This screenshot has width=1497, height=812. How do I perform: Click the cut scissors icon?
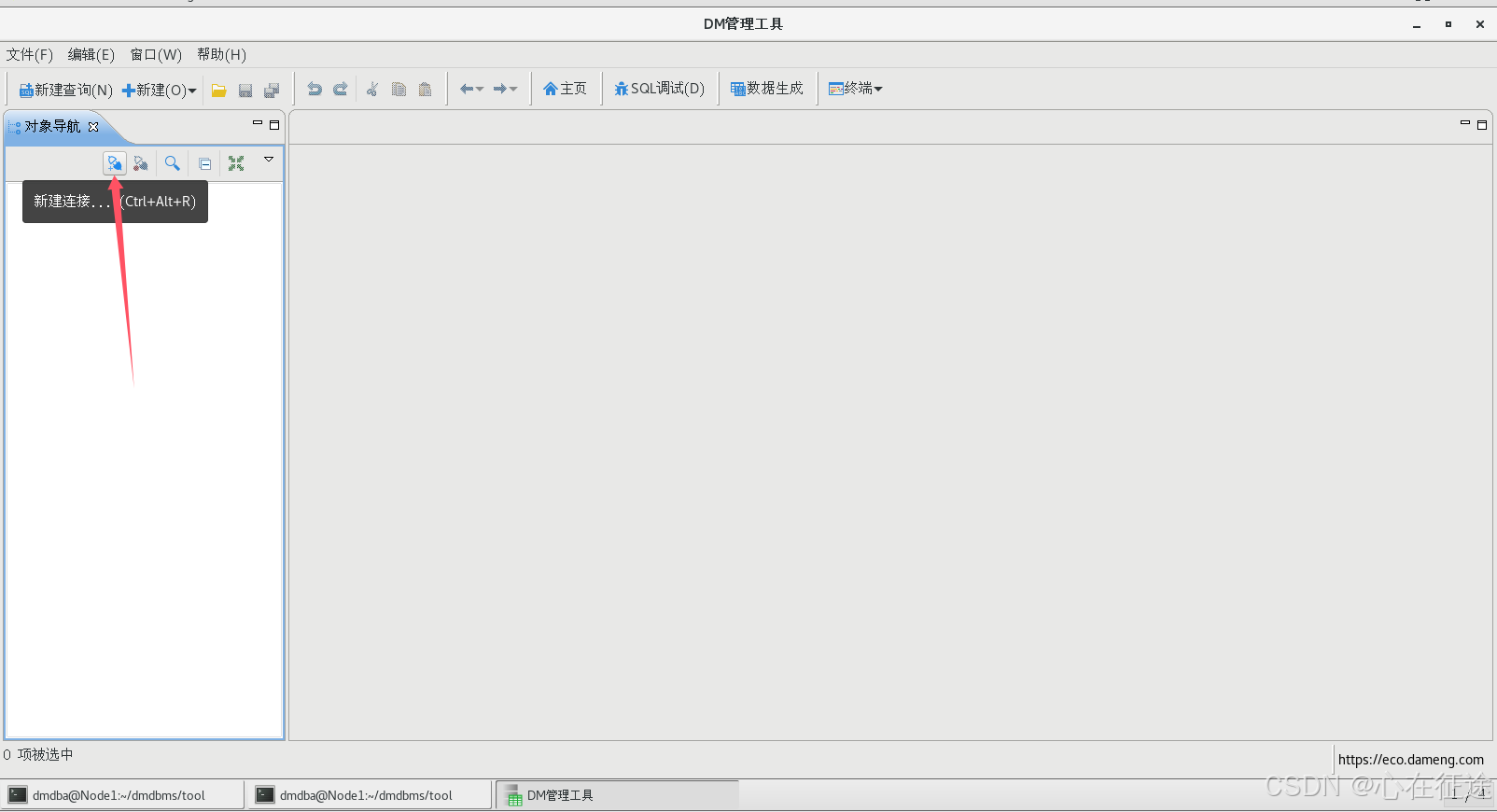pos(372,89)
